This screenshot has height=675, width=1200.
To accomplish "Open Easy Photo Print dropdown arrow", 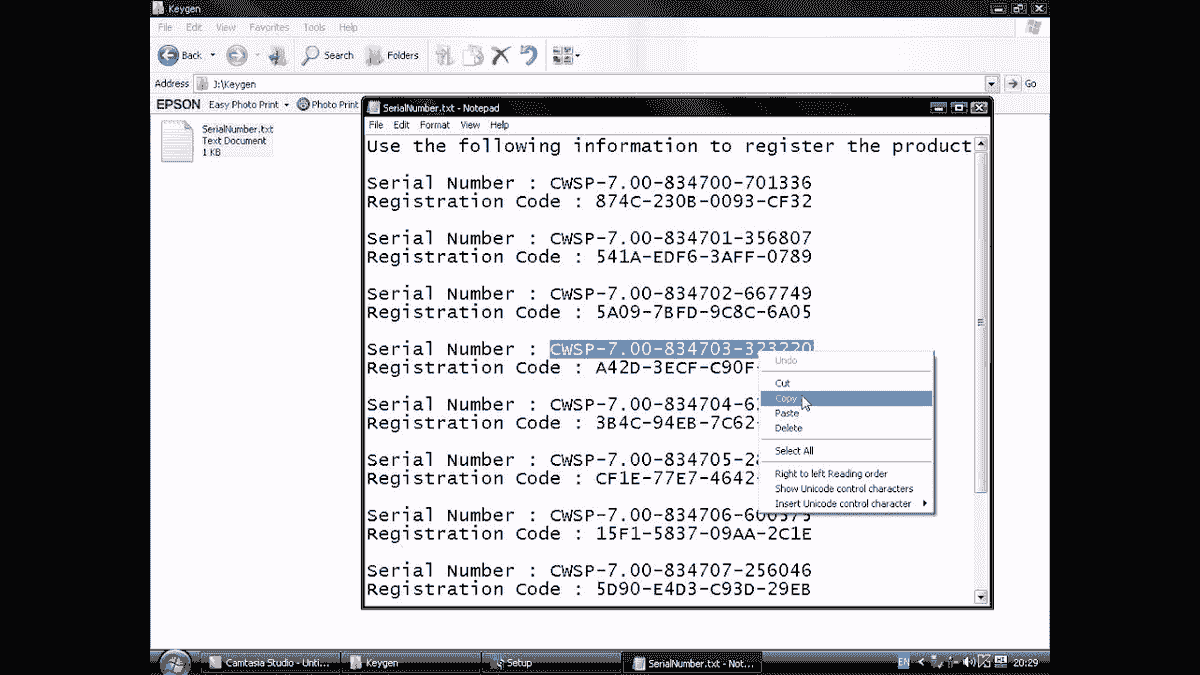I will pos(286,105).
